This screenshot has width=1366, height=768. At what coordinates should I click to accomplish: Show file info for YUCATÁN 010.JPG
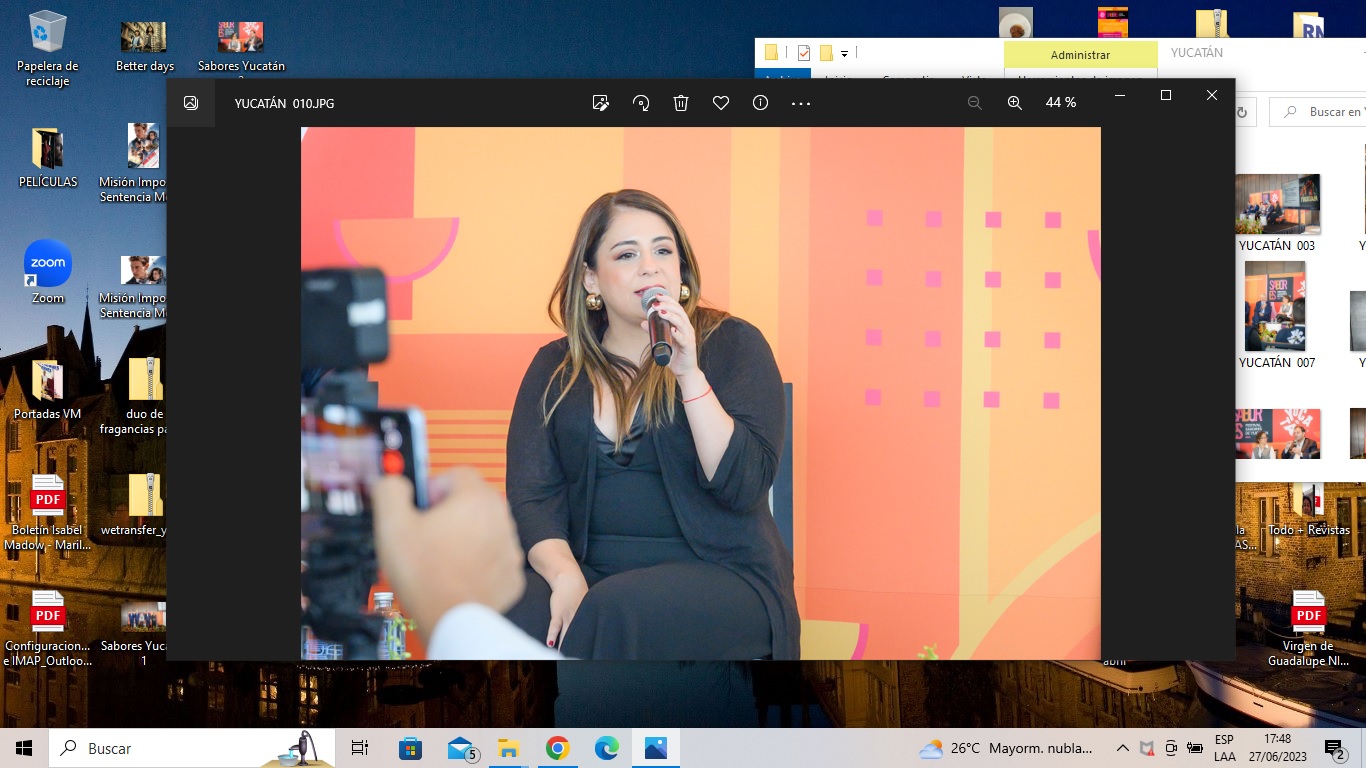coord(760,103)
